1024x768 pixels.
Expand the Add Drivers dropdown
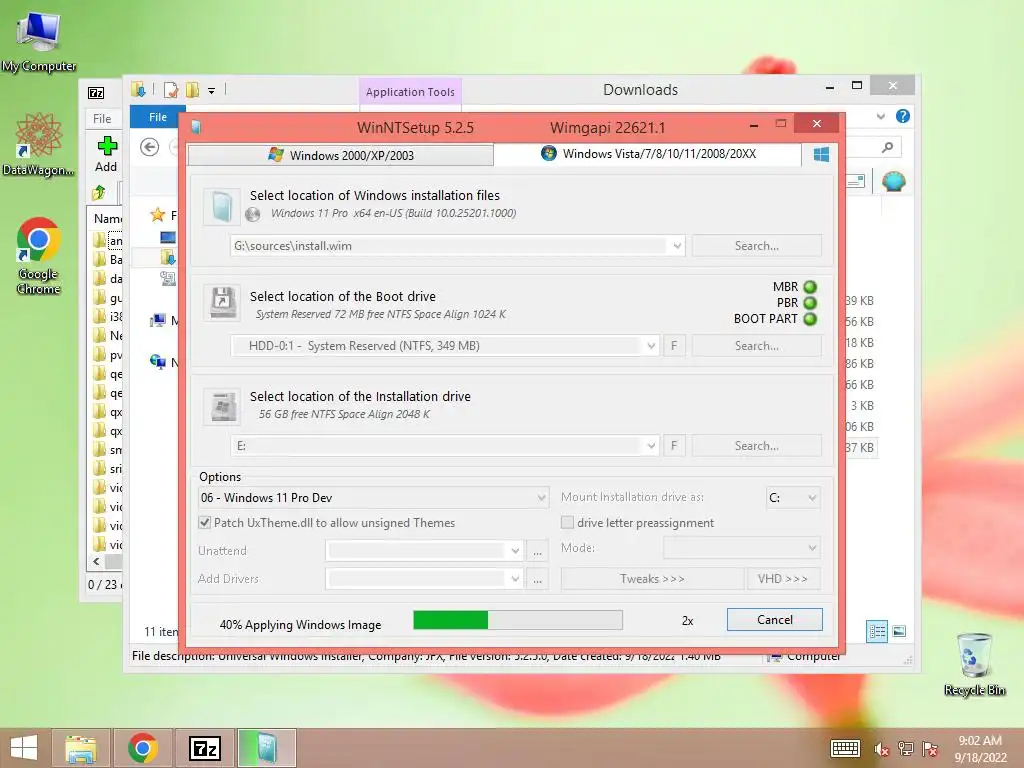click(x=515, y=579)
